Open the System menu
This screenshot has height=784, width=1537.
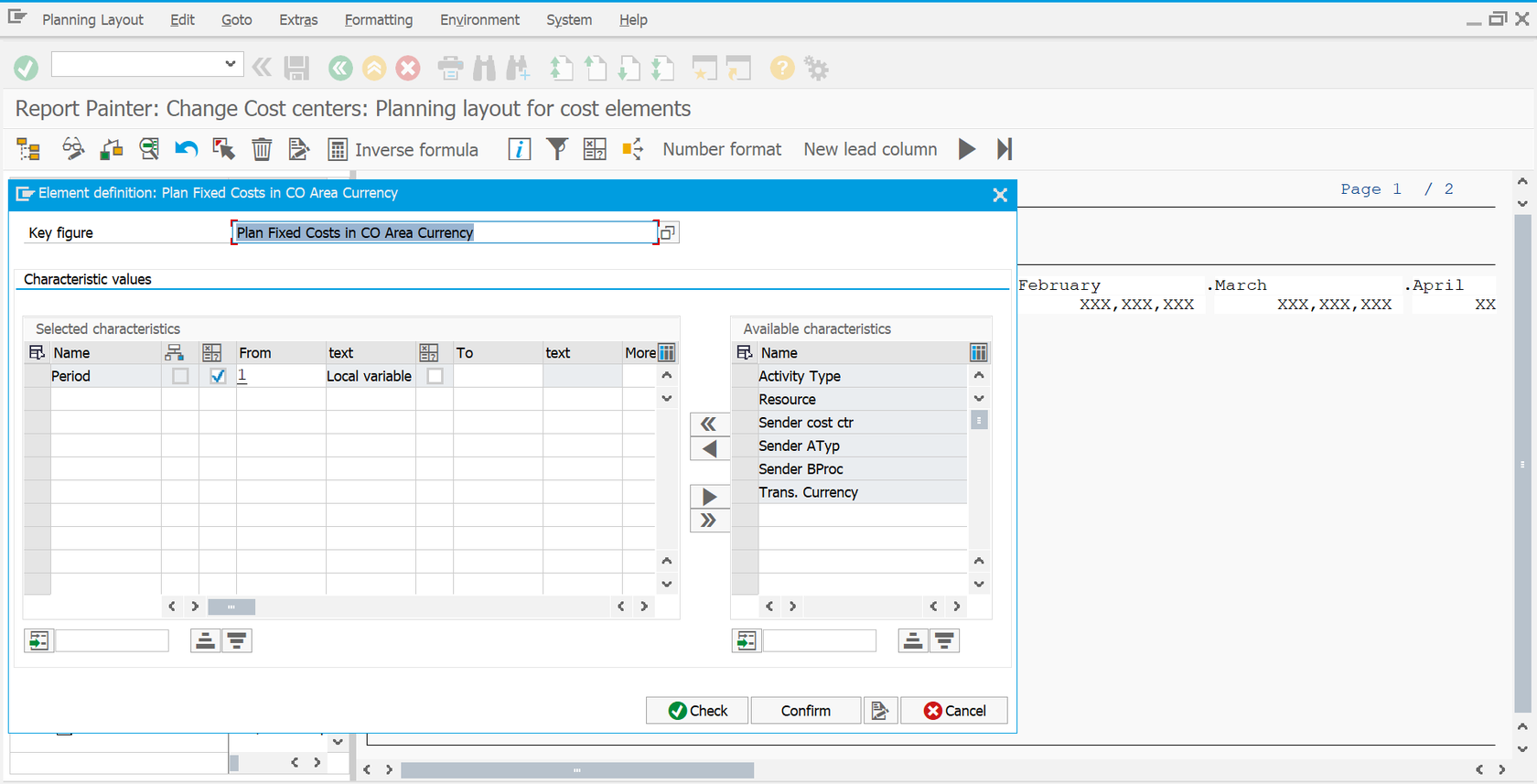568,19
